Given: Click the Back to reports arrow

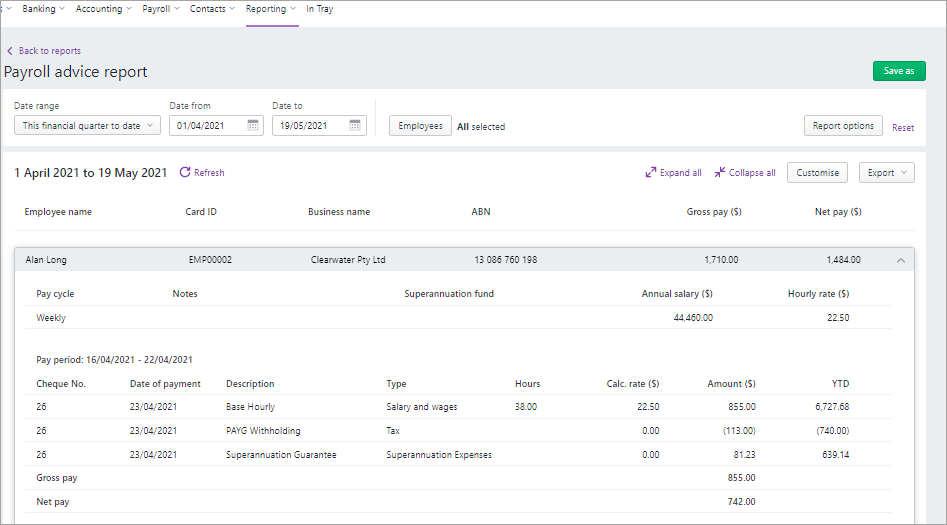Looking at the screenshot, I should click(x=10, y=51).
